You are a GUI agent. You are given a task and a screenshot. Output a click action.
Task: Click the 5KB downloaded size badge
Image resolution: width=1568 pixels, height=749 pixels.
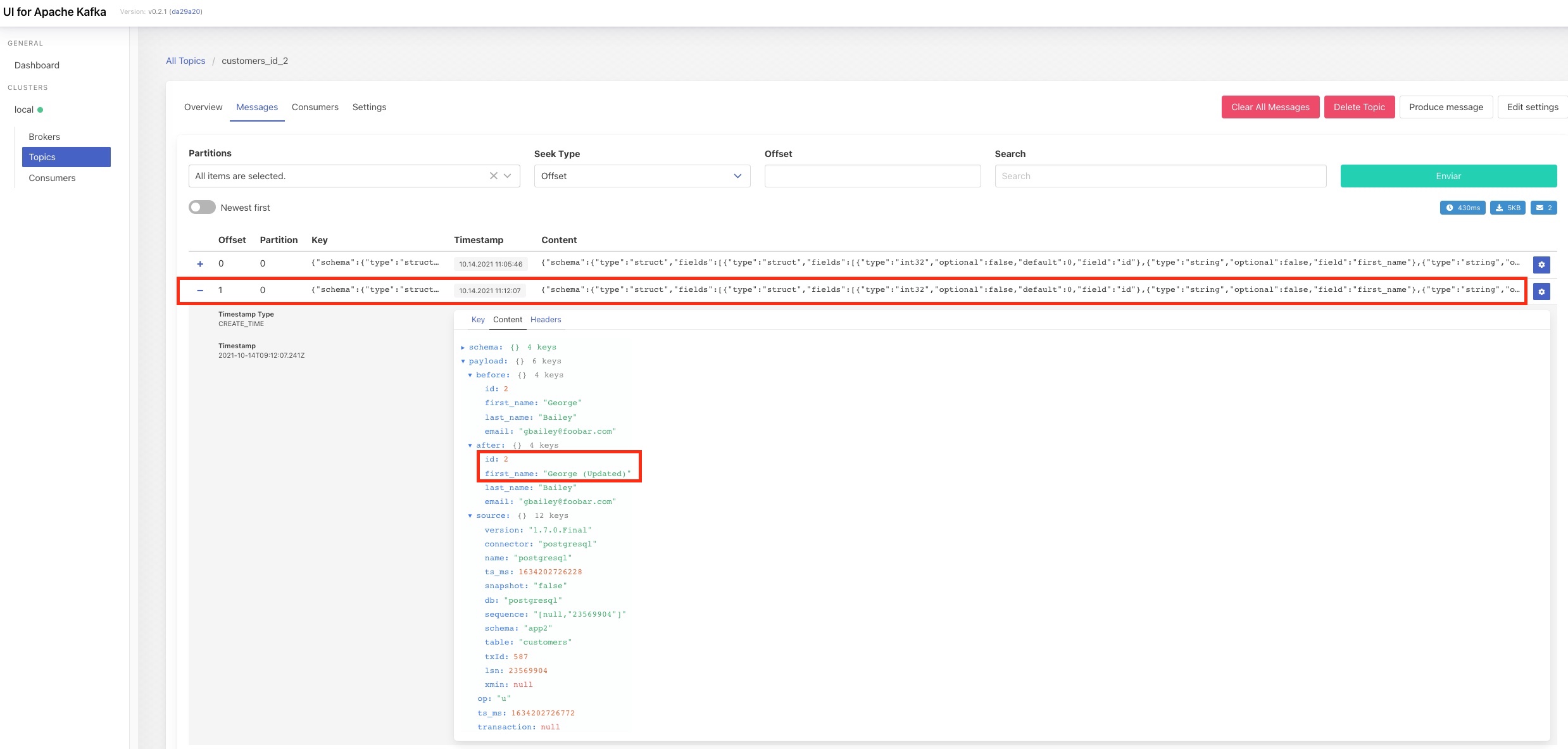pyautogui.click(x=1508, y=208)
